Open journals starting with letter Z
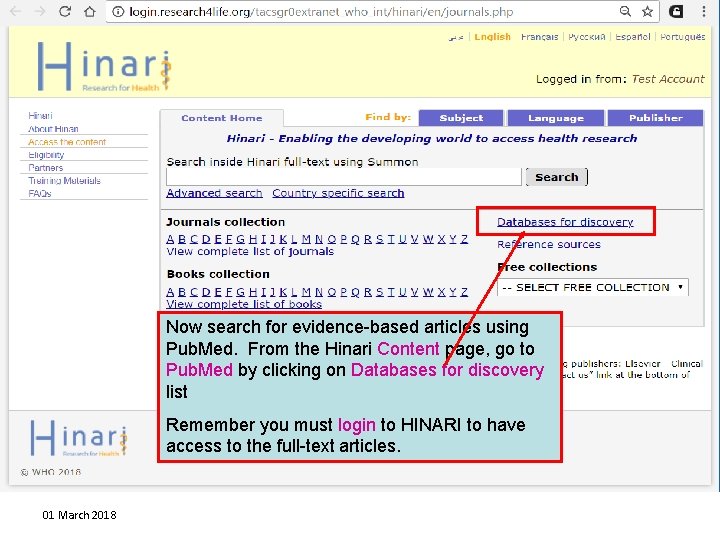Image resolution: width=720 pixels, height=540 pixels. pos(464,239)
